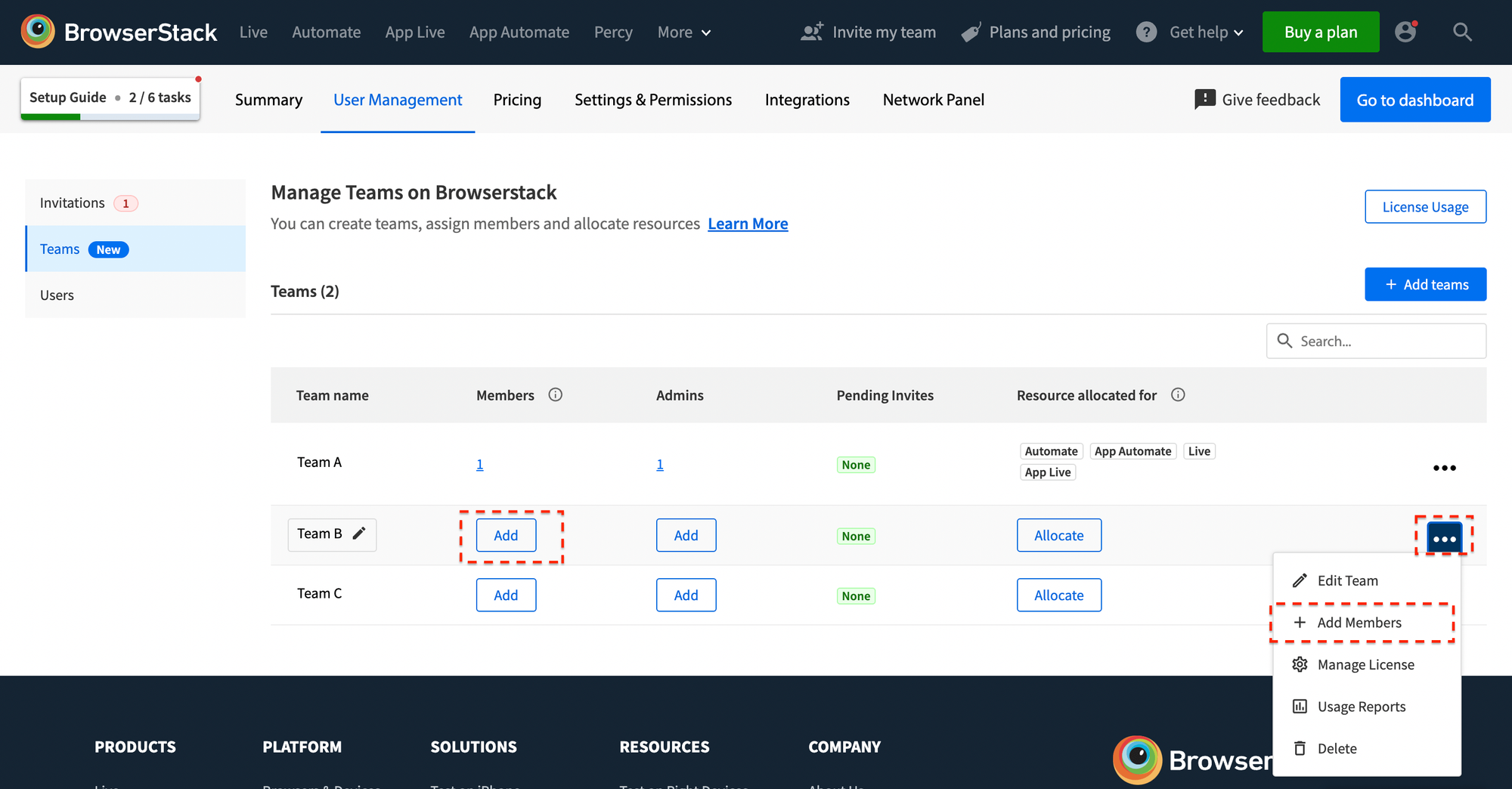This screenshot has height=789, width=1512.
Task: Click the Plans and pricing tag icon
Action: point(971,32)
